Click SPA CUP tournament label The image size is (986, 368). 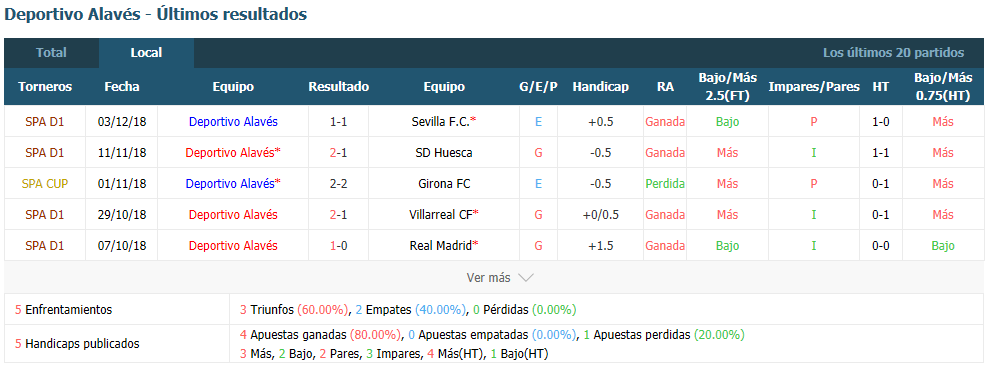tap(45, 184)
